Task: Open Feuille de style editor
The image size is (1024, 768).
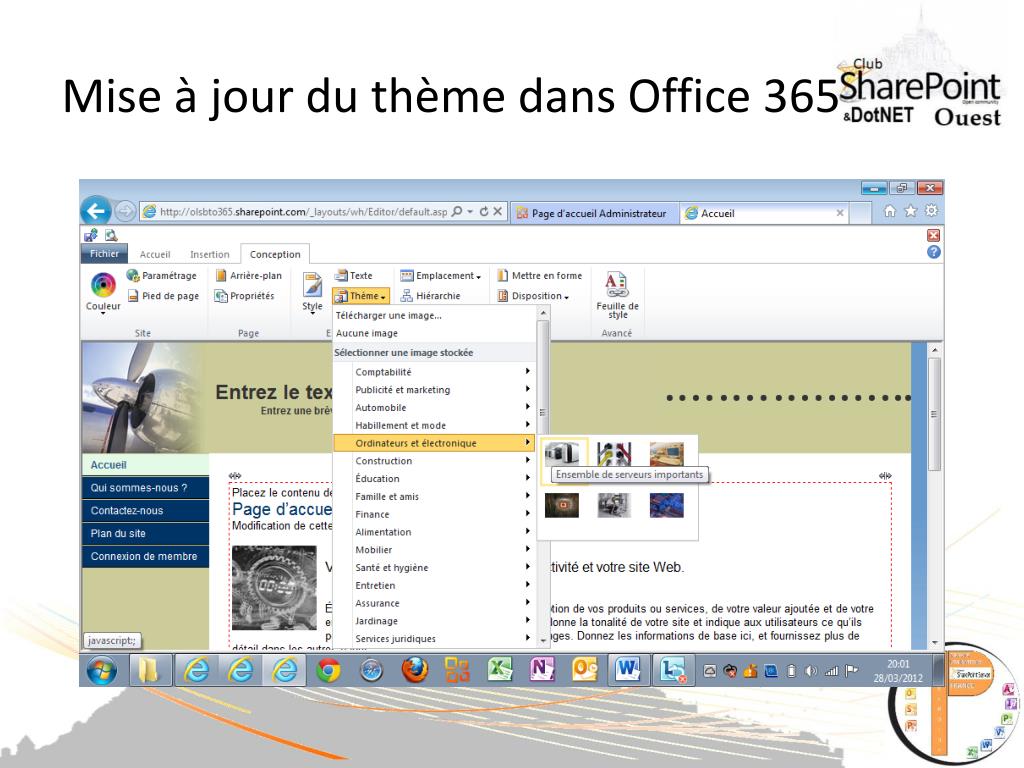Action: pos(617,295)
